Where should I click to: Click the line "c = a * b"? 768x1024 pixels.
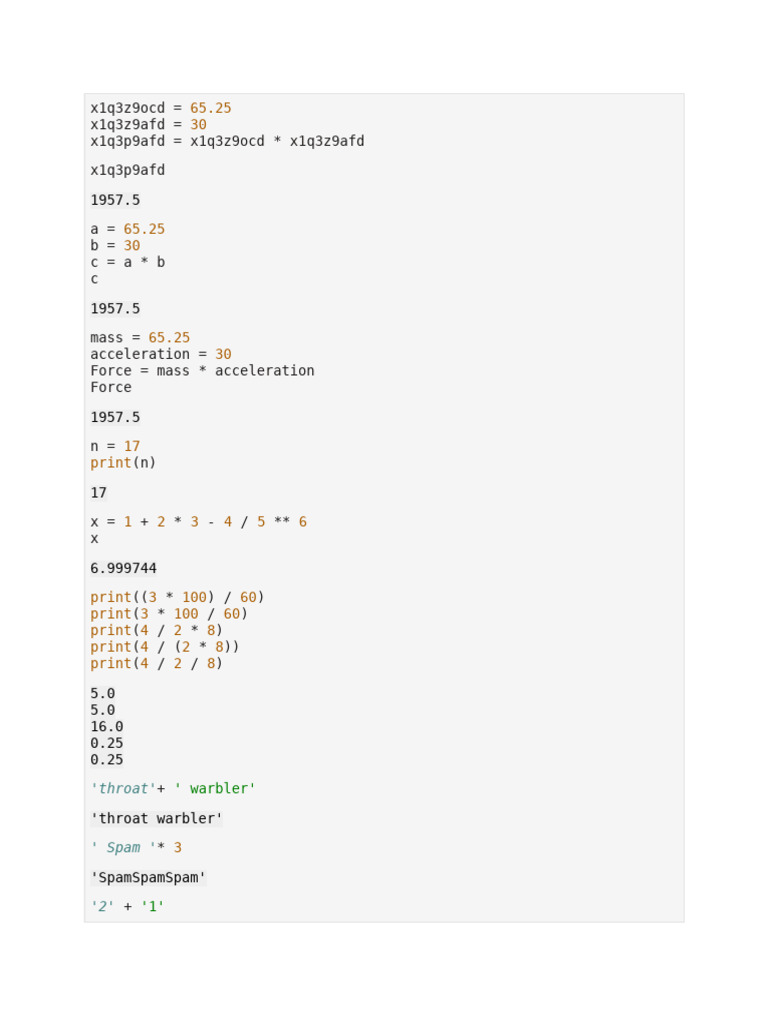coord(127,262)
